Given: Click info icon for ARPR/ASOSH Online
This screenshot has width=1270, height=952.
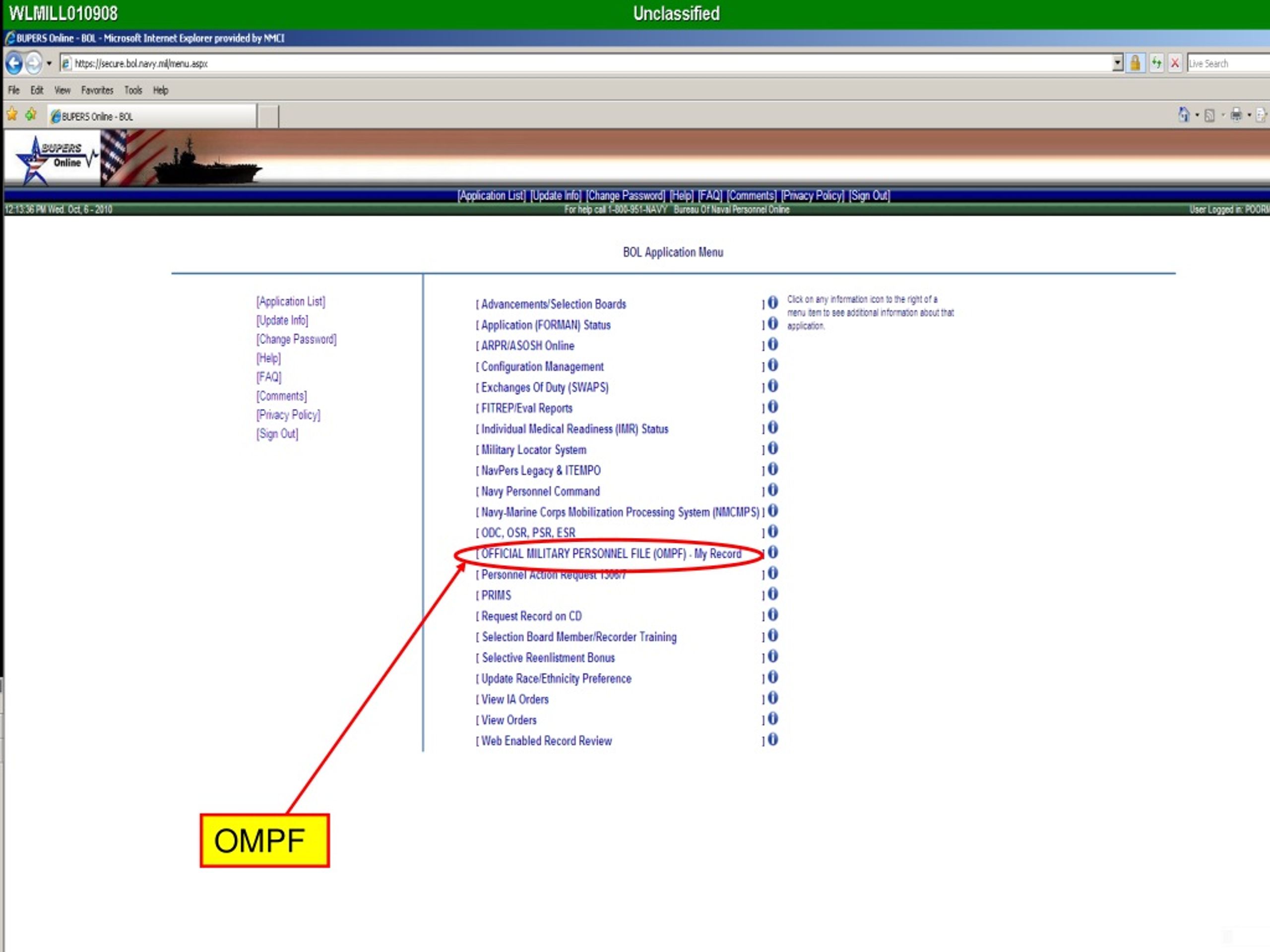Looking at the screenshot, I should tap(773, 344).
